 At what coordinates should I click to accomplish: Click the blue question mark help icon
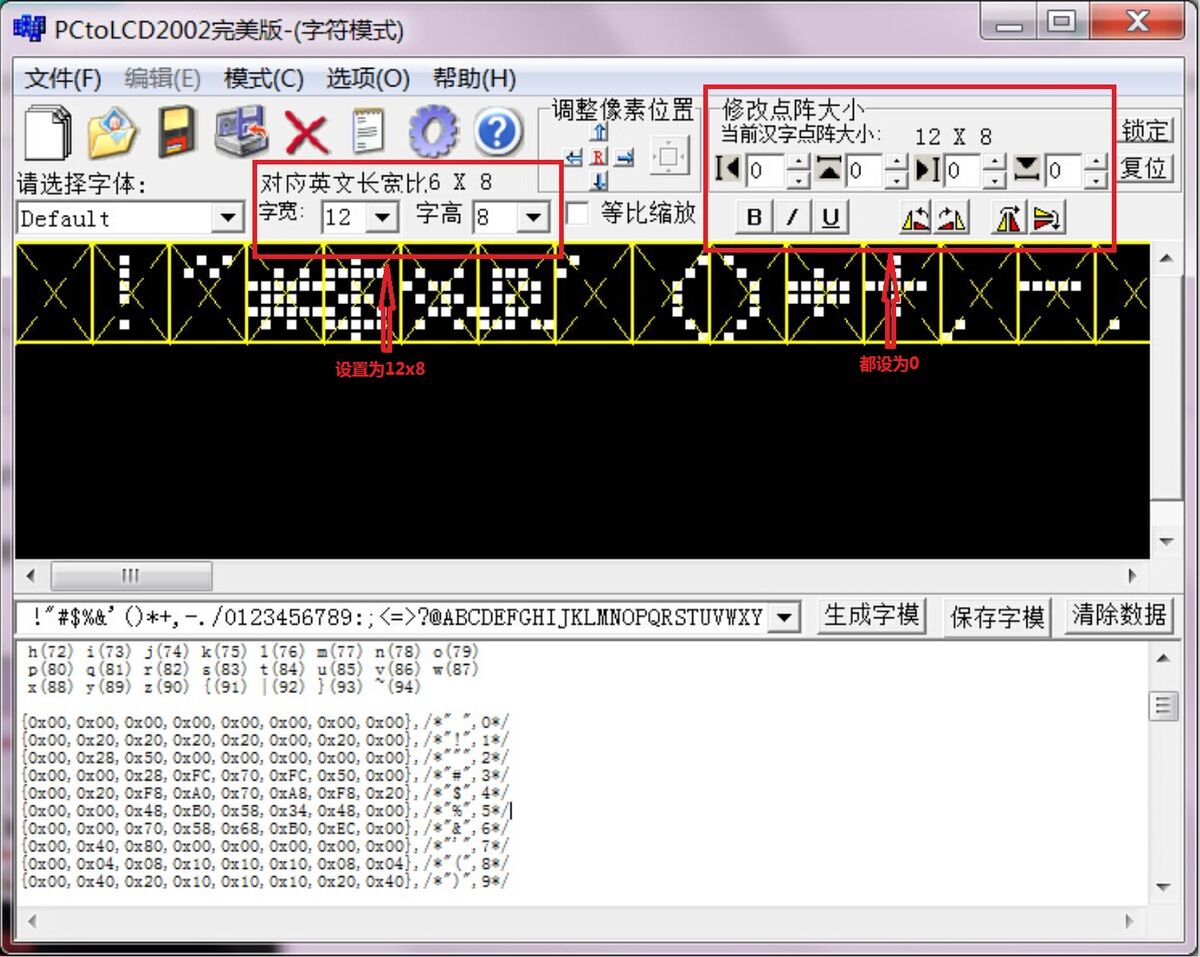tap(498, 132)
